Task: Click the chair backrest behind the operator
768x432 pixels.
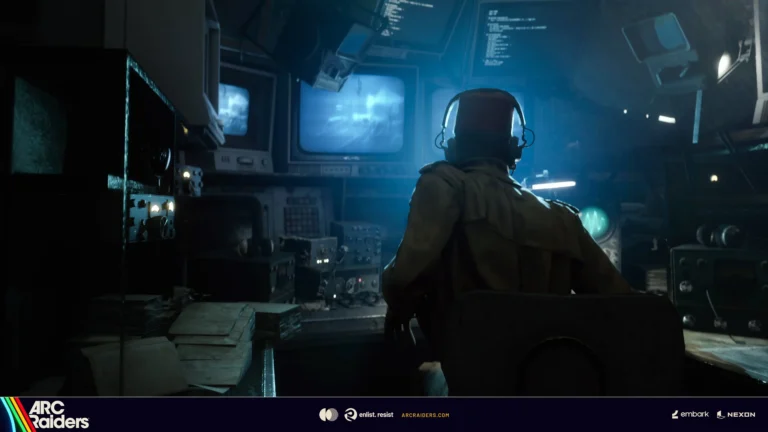Action: pyautogui.click(x=560, y=345)
